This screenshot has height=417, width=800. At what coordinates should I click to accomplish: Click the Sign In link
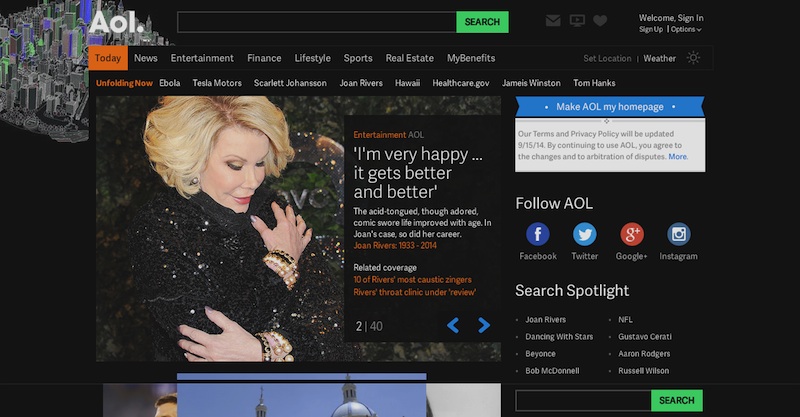click(690, 18)
